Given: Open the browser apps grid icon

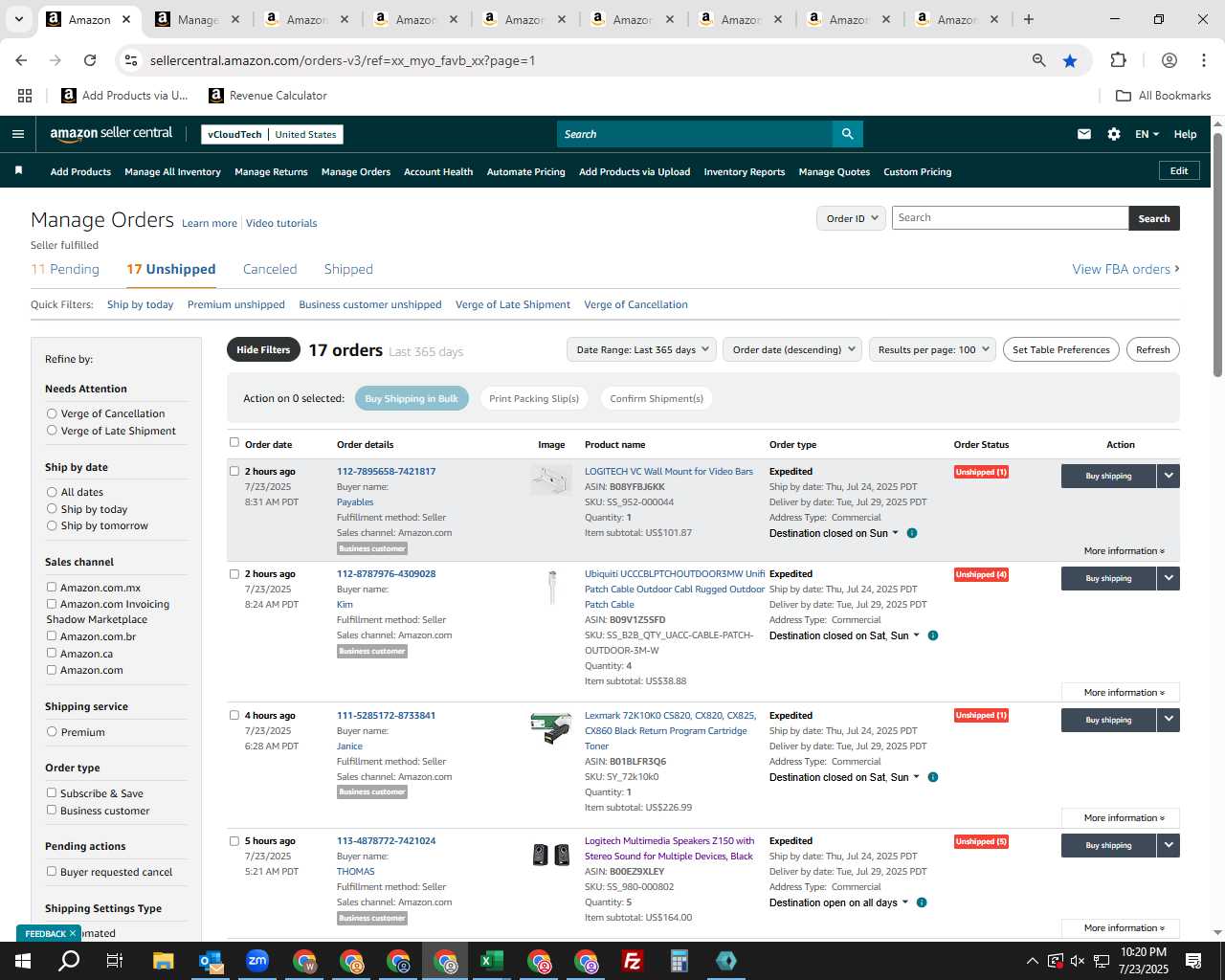Looking at the screenshot, I should 25,96.
